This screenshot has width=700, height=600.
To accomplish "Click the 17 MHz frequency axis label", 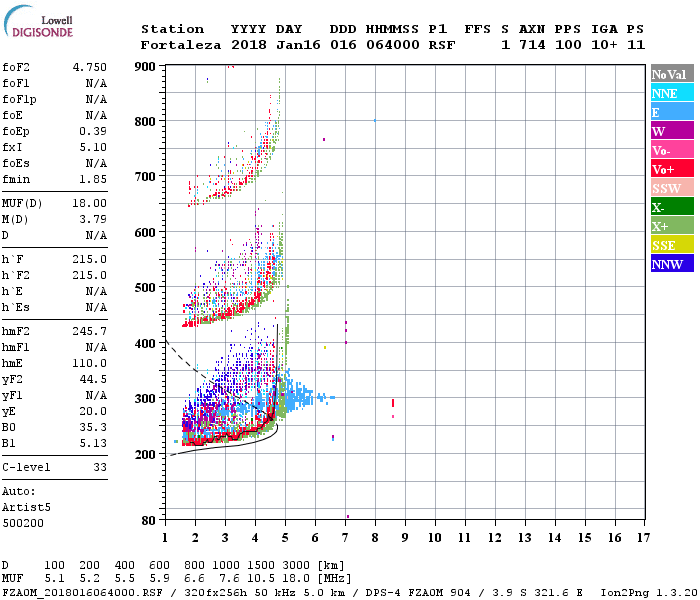I will click(x=643, y=538).
